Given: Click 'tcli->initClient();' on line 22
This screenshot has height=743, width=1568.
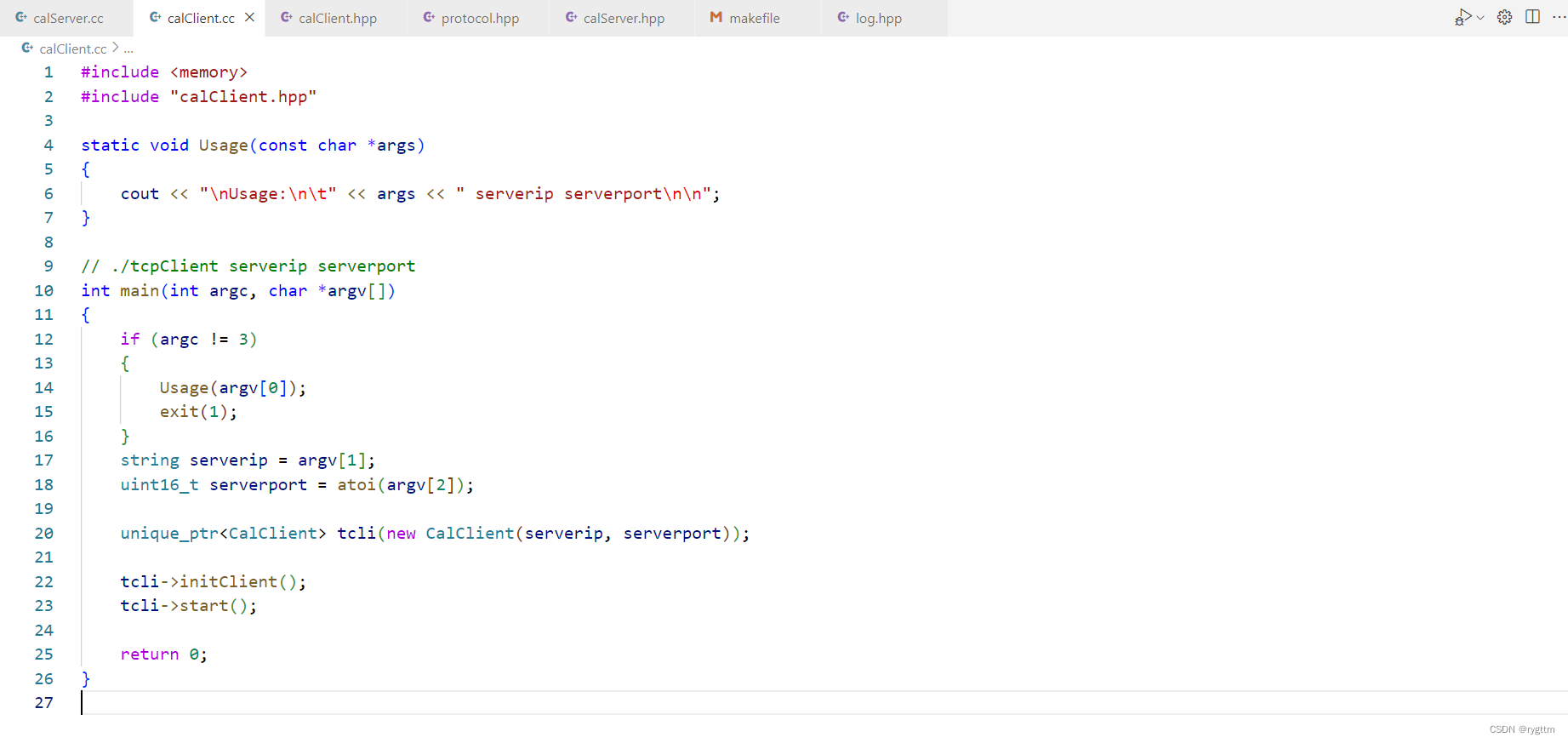Looking at the screenshot, I should point(214,582).
